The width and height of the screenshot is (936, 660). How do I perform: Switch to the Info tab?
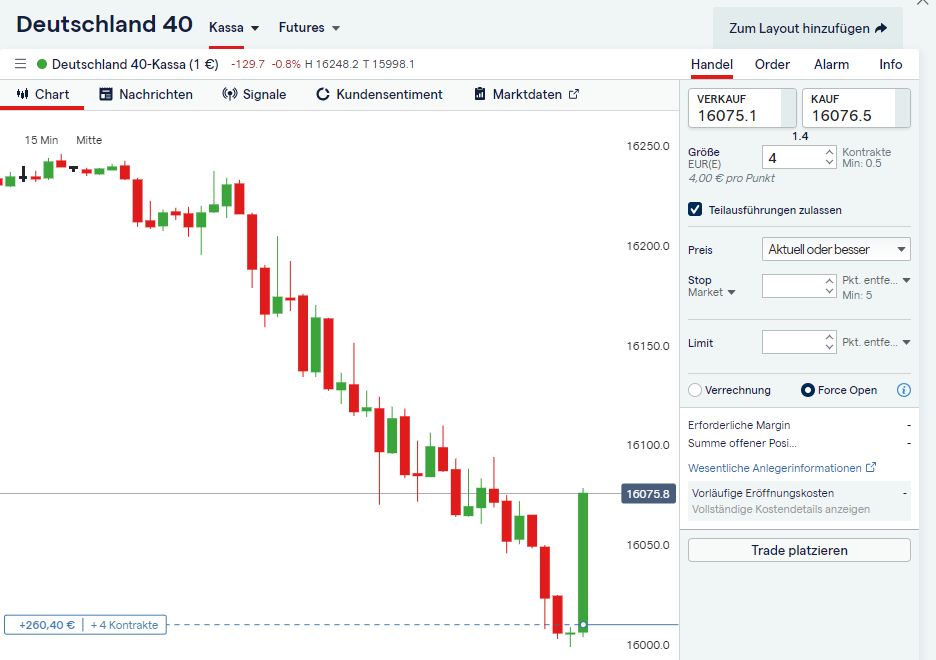(890, 64)
